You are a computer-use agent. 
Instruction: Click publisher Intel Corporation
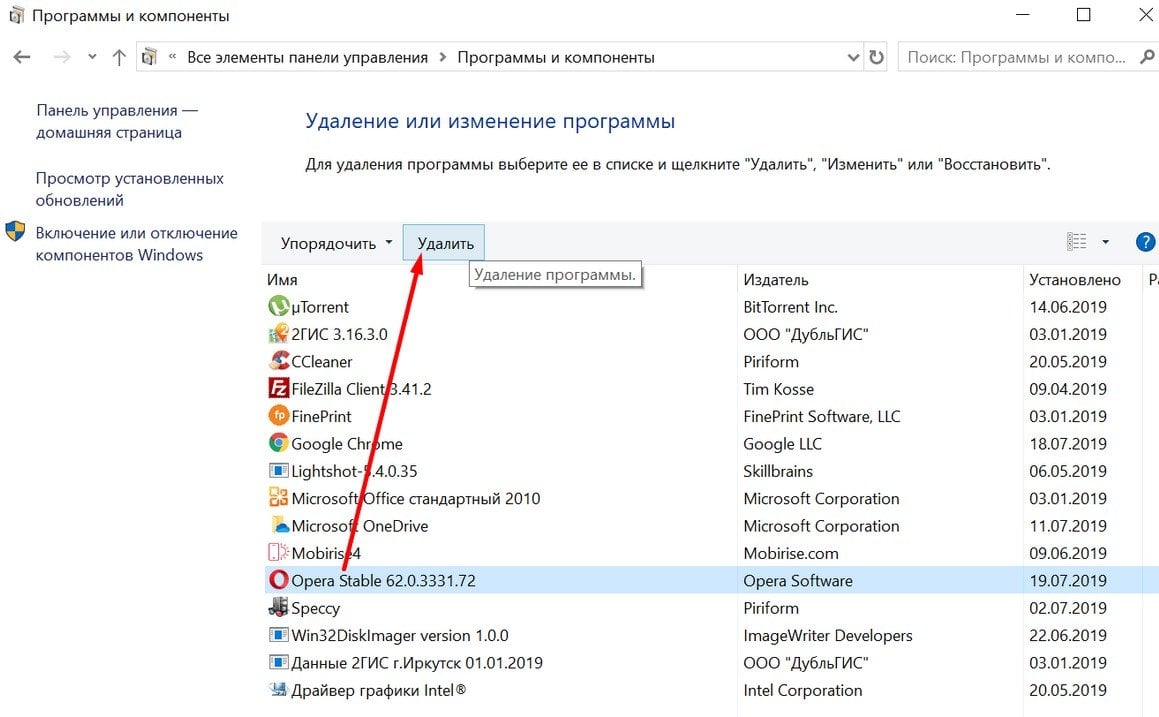click(x=802, y=689)
